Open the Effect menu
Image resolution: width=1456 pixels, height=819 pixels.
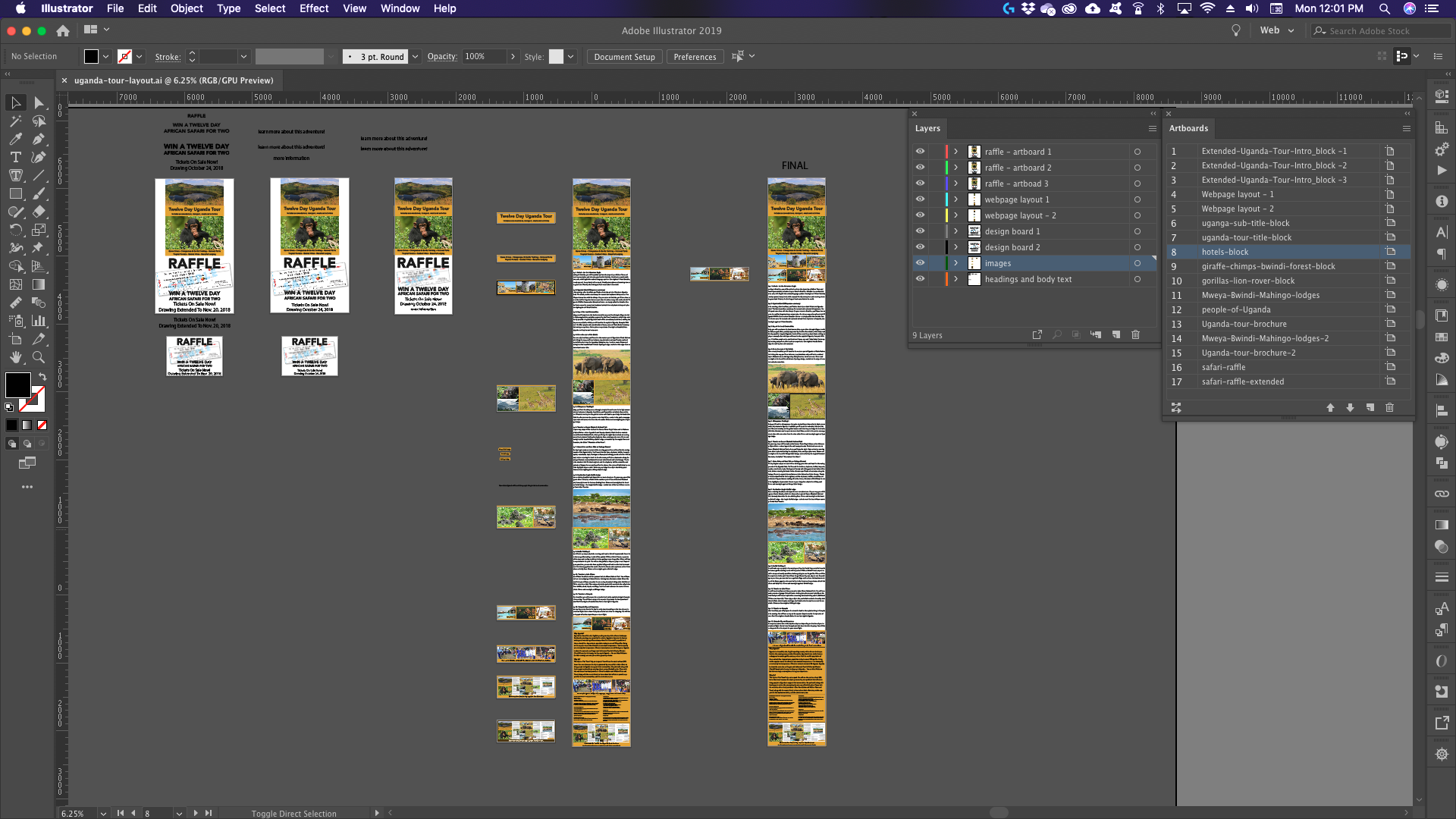(314, 8)
